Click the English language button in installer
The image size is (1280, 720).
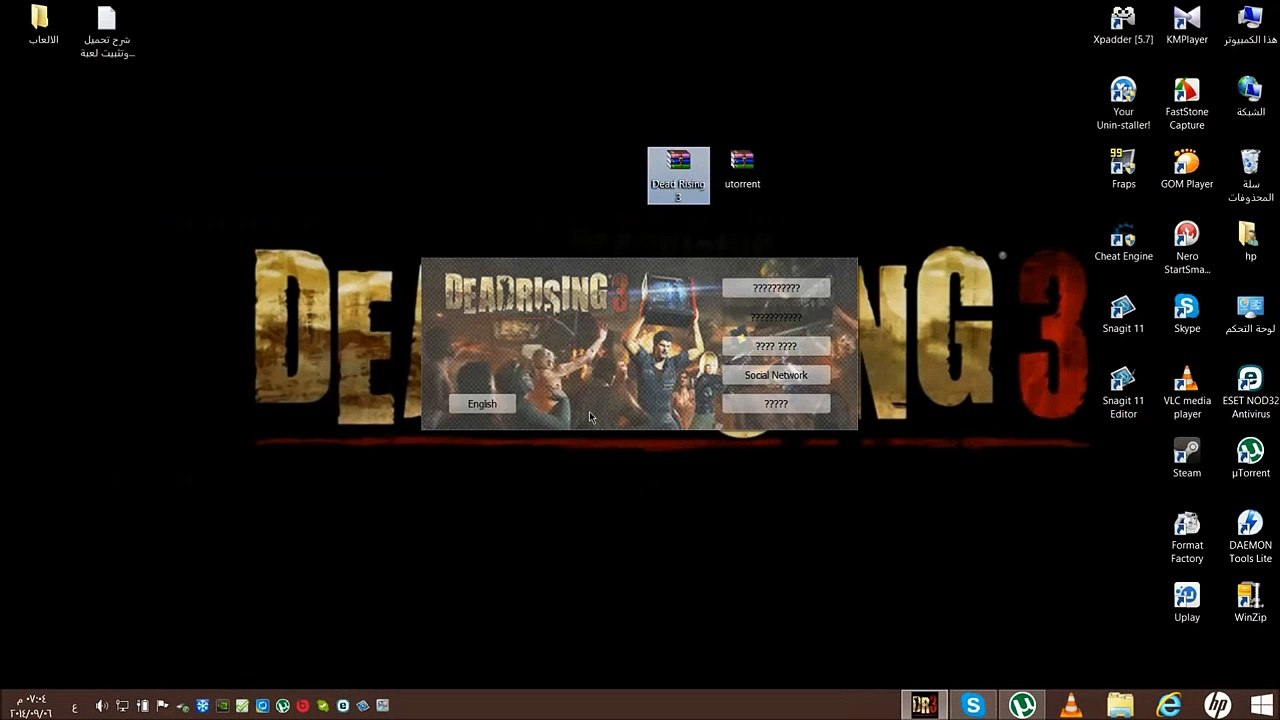pyautogui.click(x=482, y=404)
